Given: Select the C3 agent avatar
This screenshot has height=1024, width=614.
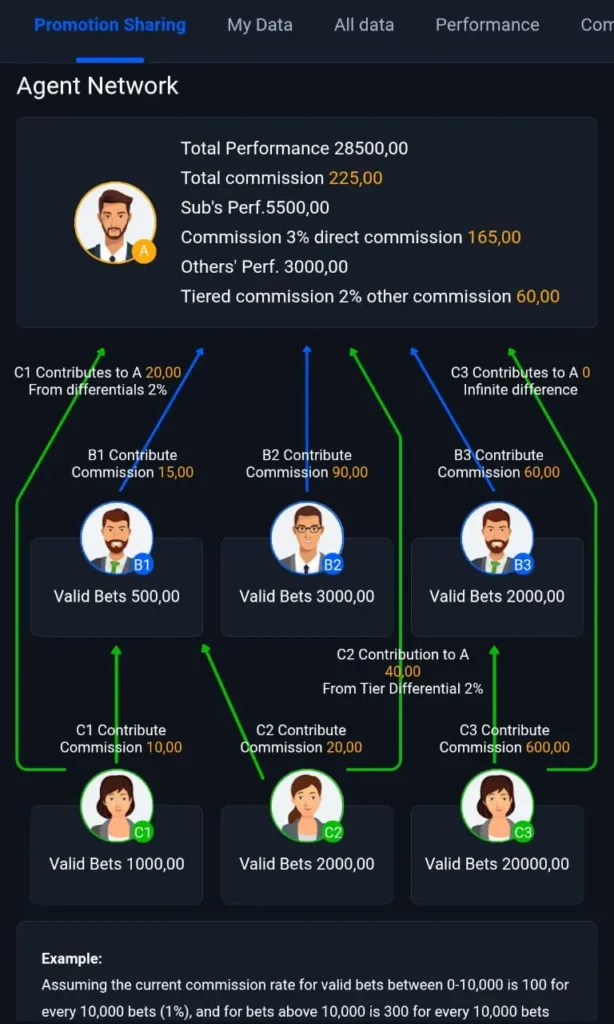Looking at the screenshot, I should (x=496, y=805).
